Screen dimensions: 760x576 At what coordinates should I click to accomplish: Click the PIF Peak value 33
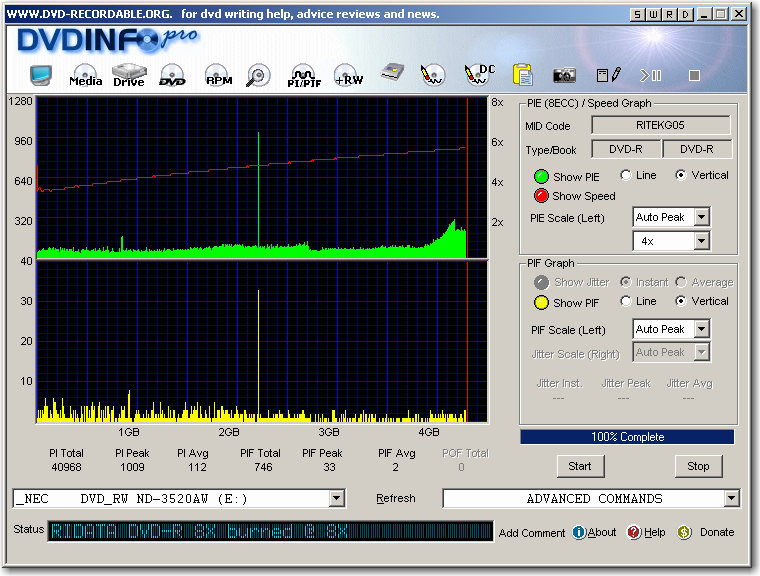pos(329,467)
